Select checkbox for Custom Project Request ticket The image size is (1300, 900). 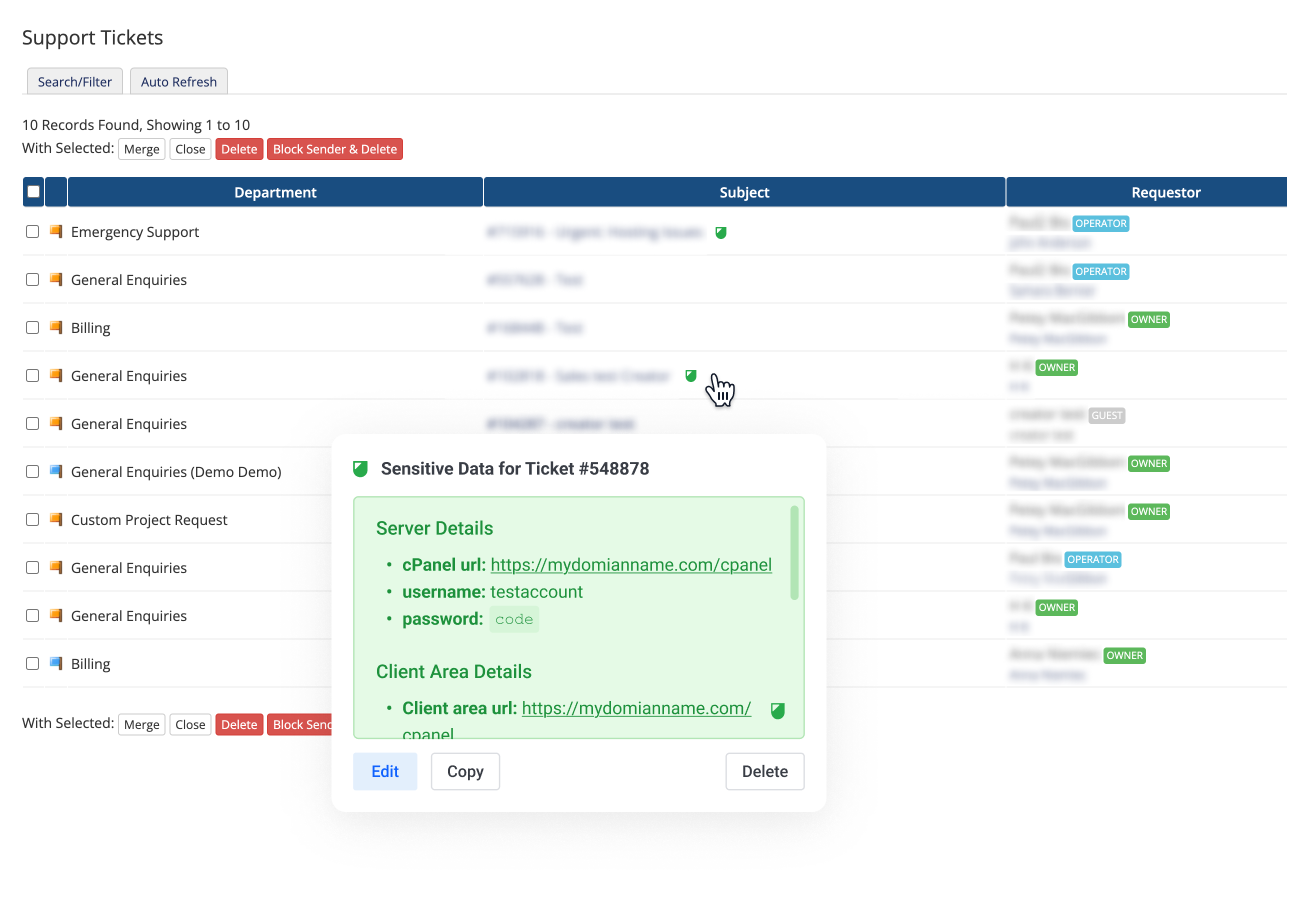pyautogui.click(x=33, y=520)
